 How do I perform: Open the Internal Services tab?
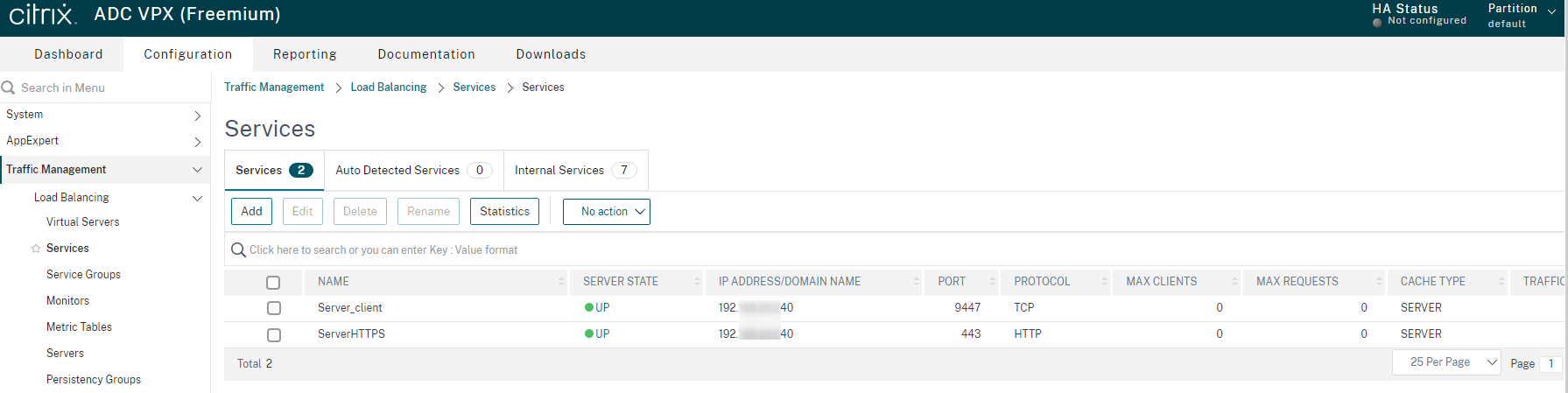574,171
